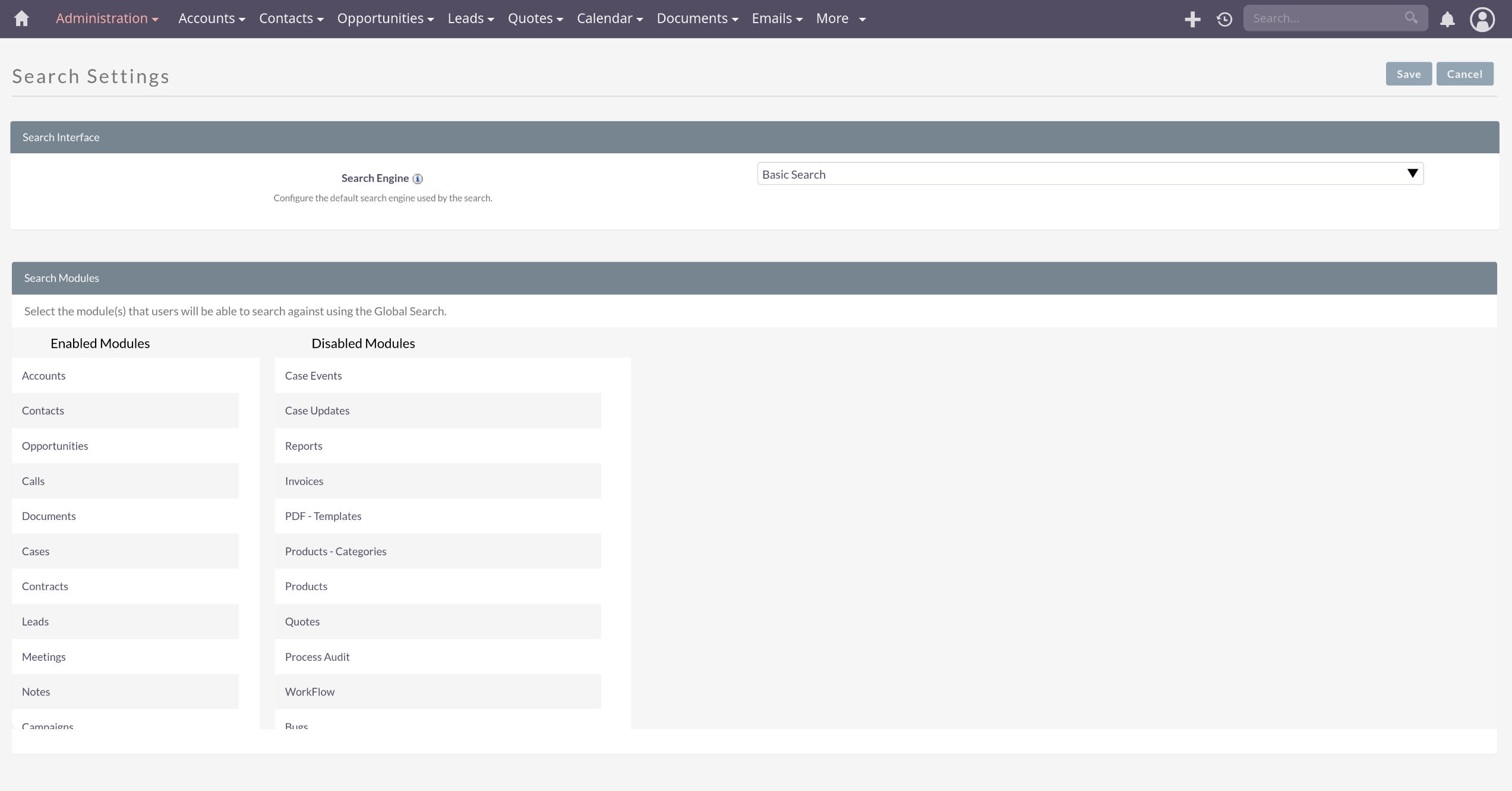
Task: Click in the global search field
Action: pos(1325,18)
